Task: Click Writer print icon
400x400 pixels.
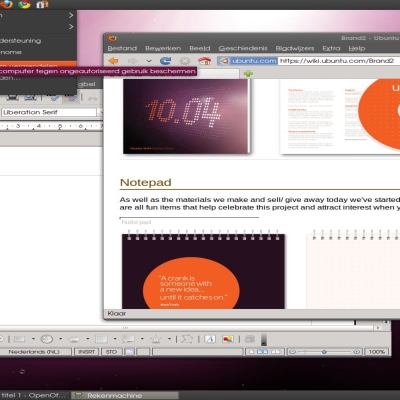Action: pyautogui.click(x=12, y=97)
